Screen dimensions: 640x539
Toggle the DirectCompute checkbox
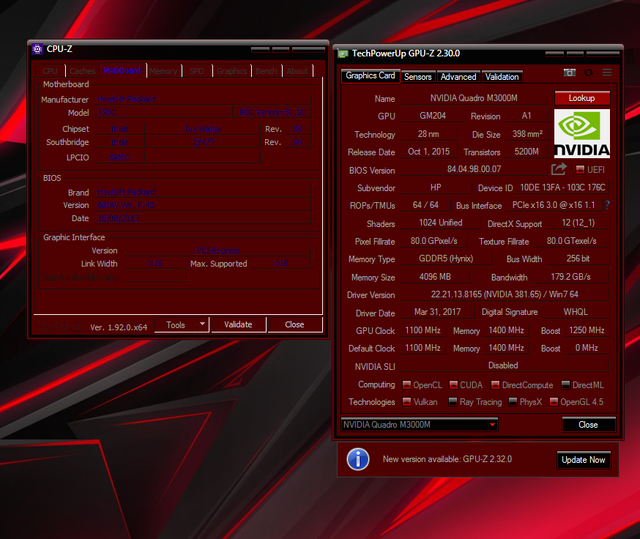pos(496,385)
